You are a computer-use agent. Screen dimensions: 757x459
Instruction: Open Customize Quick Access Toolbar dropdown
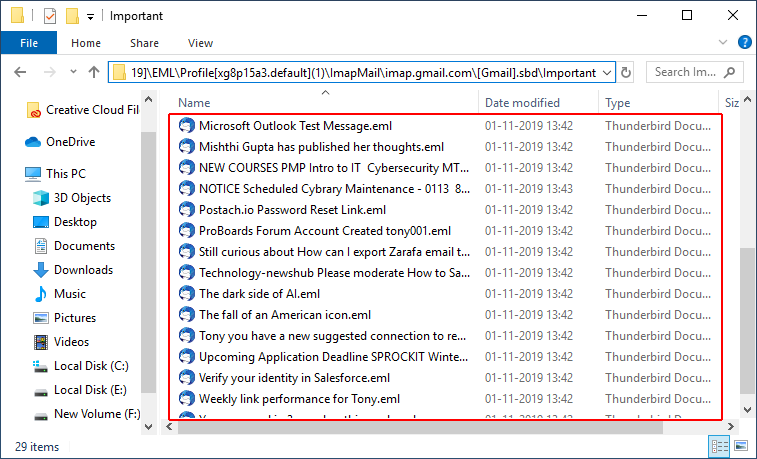point(90,17)
